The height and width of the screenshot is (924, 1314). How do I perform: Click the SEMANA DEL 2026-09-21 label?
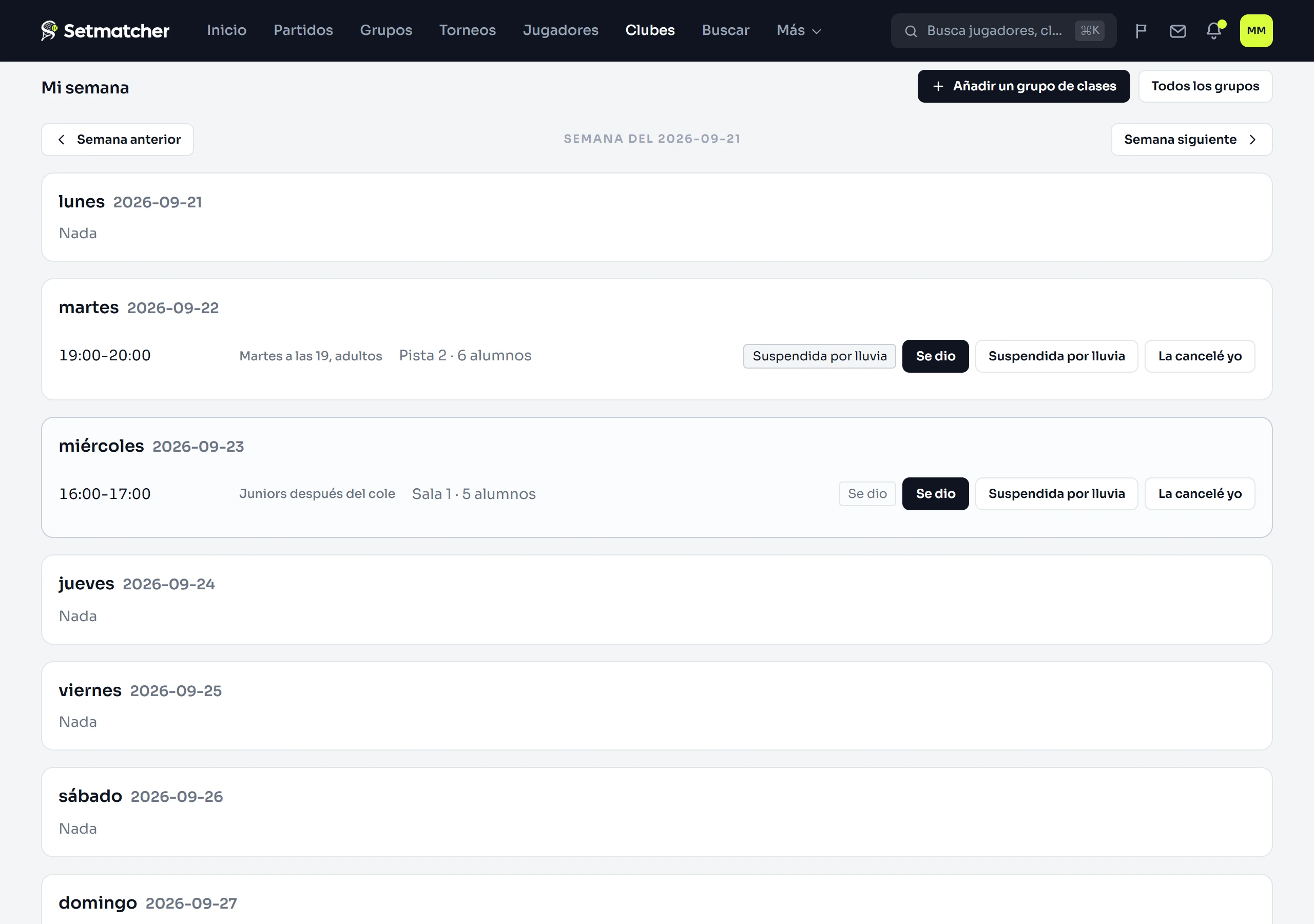pyautogui.click(x=652, y=139)
